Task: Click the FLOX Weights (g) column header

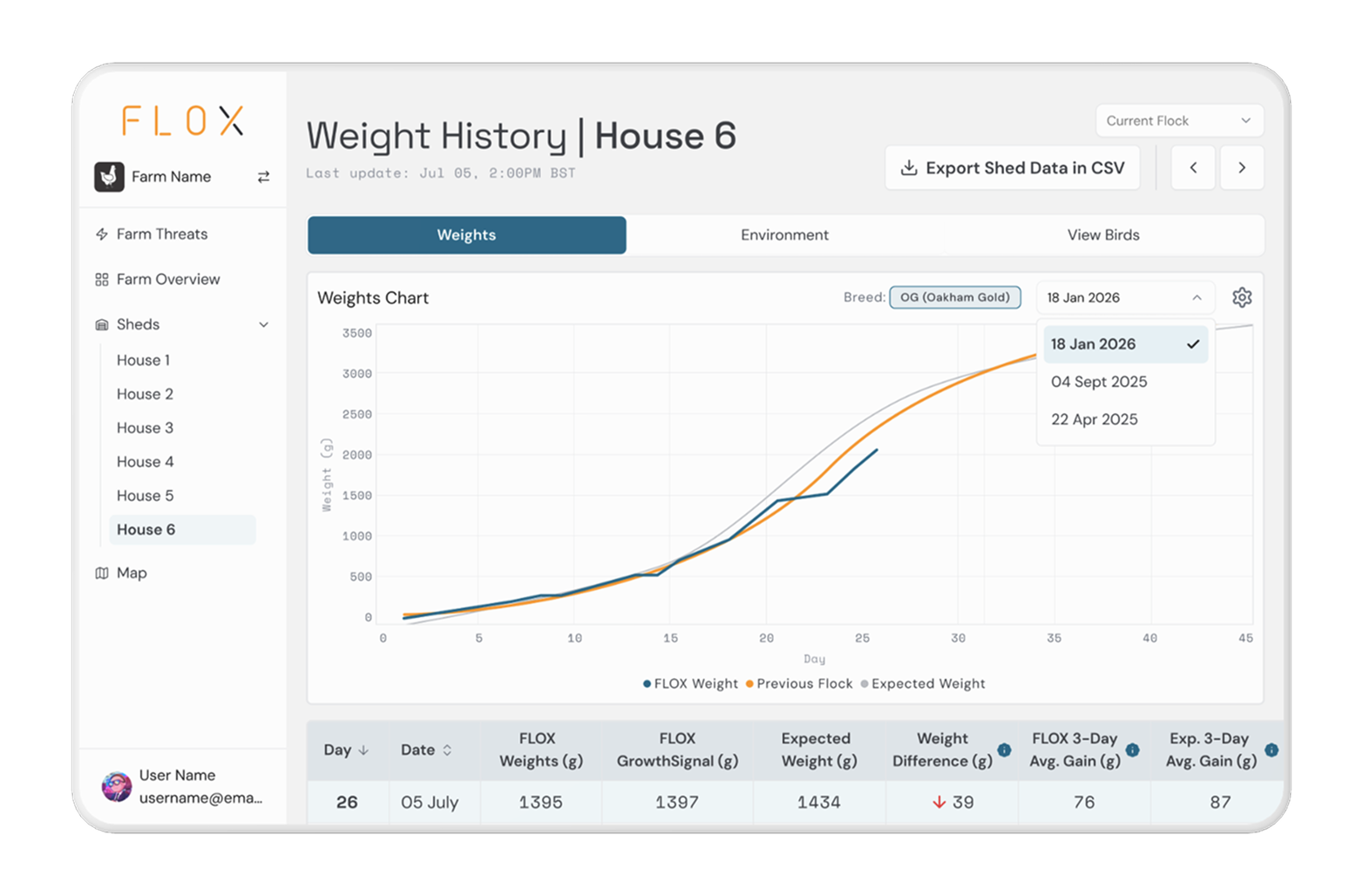Action: pyautogui.click(x=540, y=750)
